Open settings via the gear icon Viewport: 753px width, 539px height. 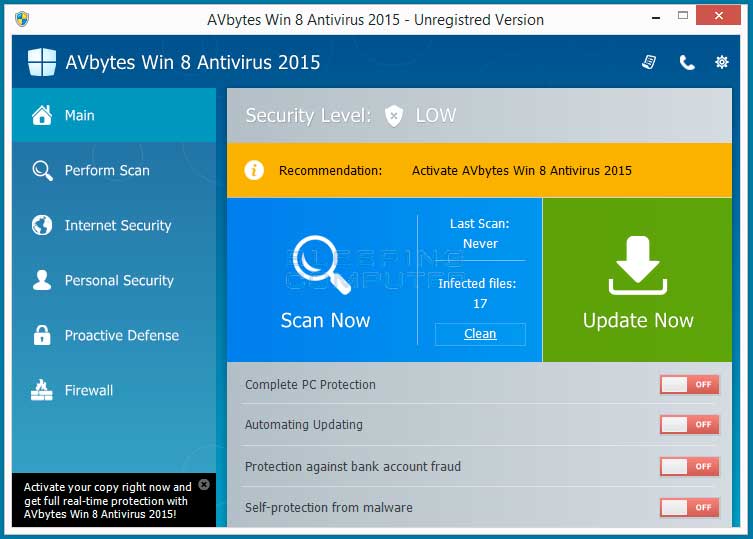(721, 62)
